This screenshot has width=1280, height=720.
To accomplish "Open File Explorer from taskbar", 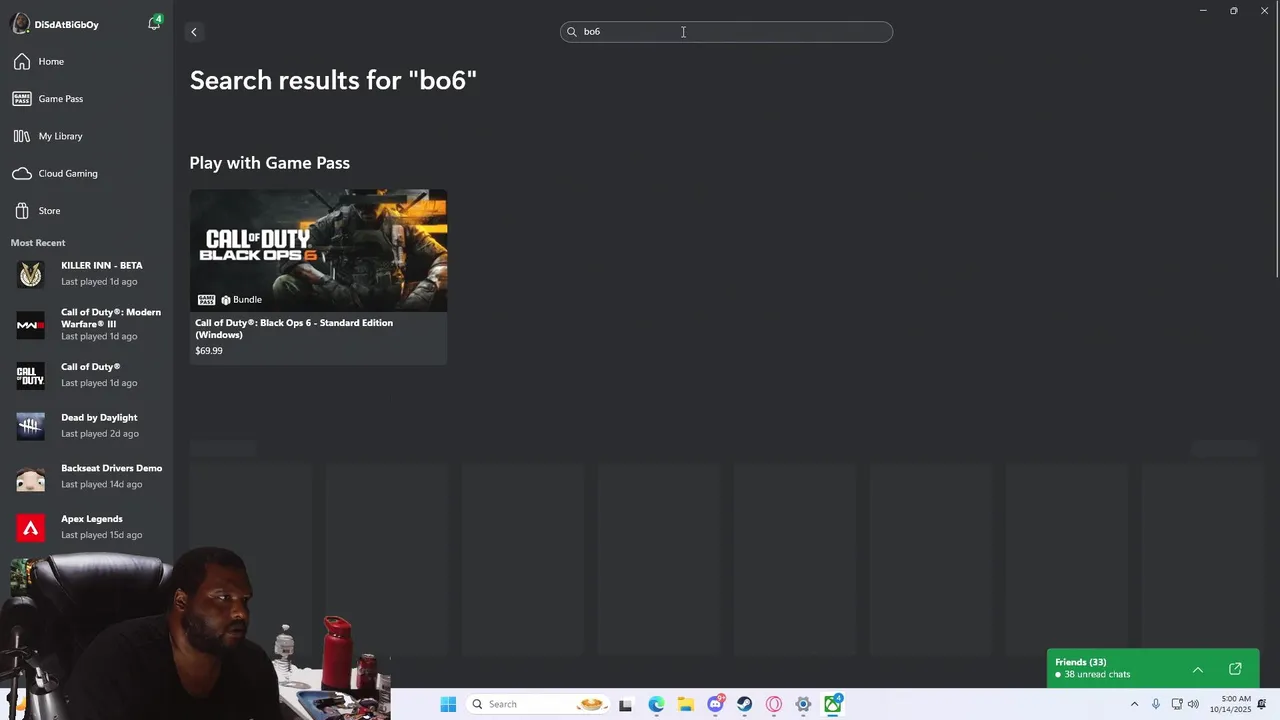I will [685, 704].
